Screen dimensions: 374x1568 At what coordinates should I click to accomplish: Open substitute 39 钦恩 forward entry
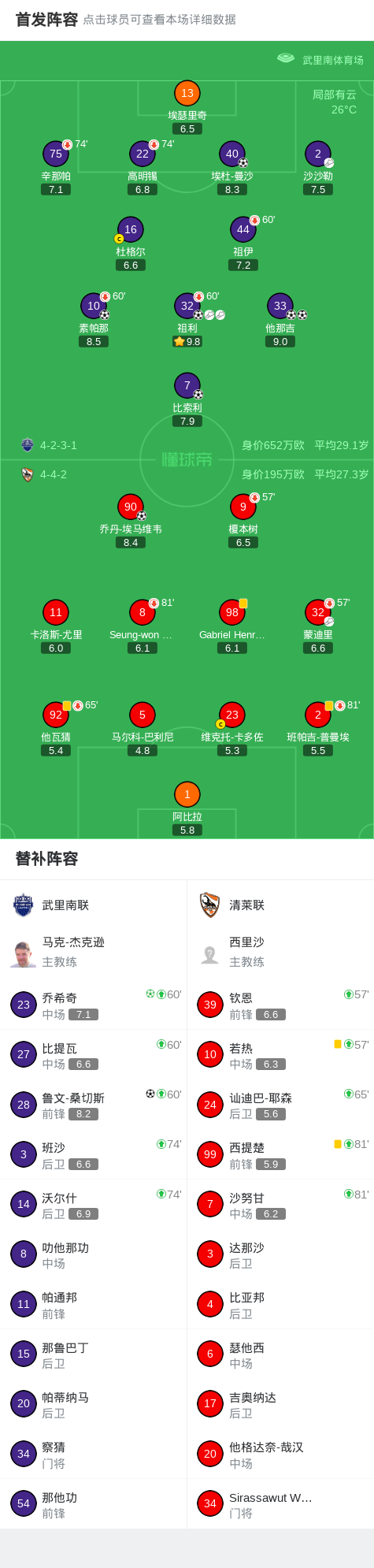tap(281, 1005)
